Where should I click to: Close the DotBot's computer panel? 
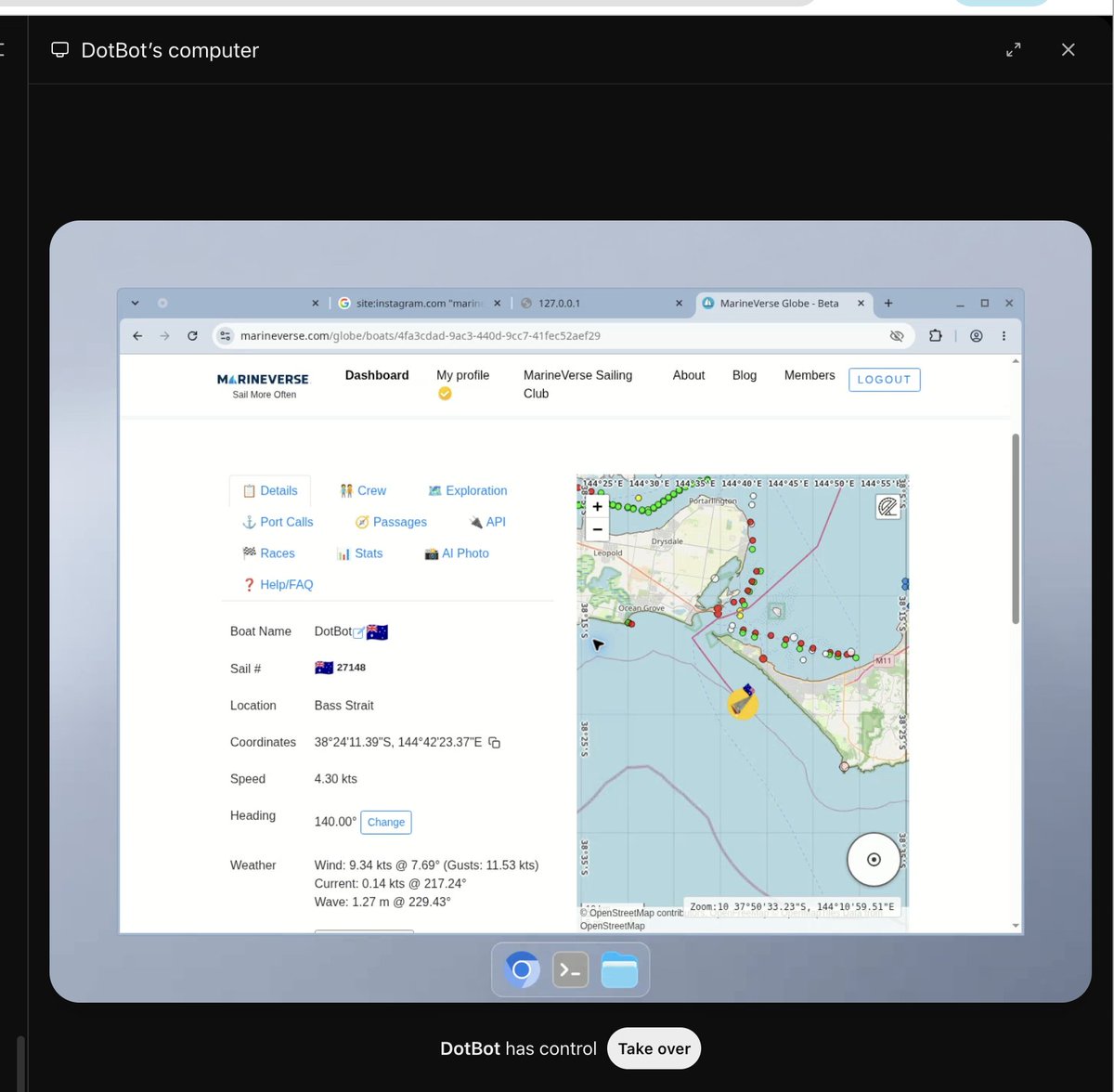(x=1069, y=50)
